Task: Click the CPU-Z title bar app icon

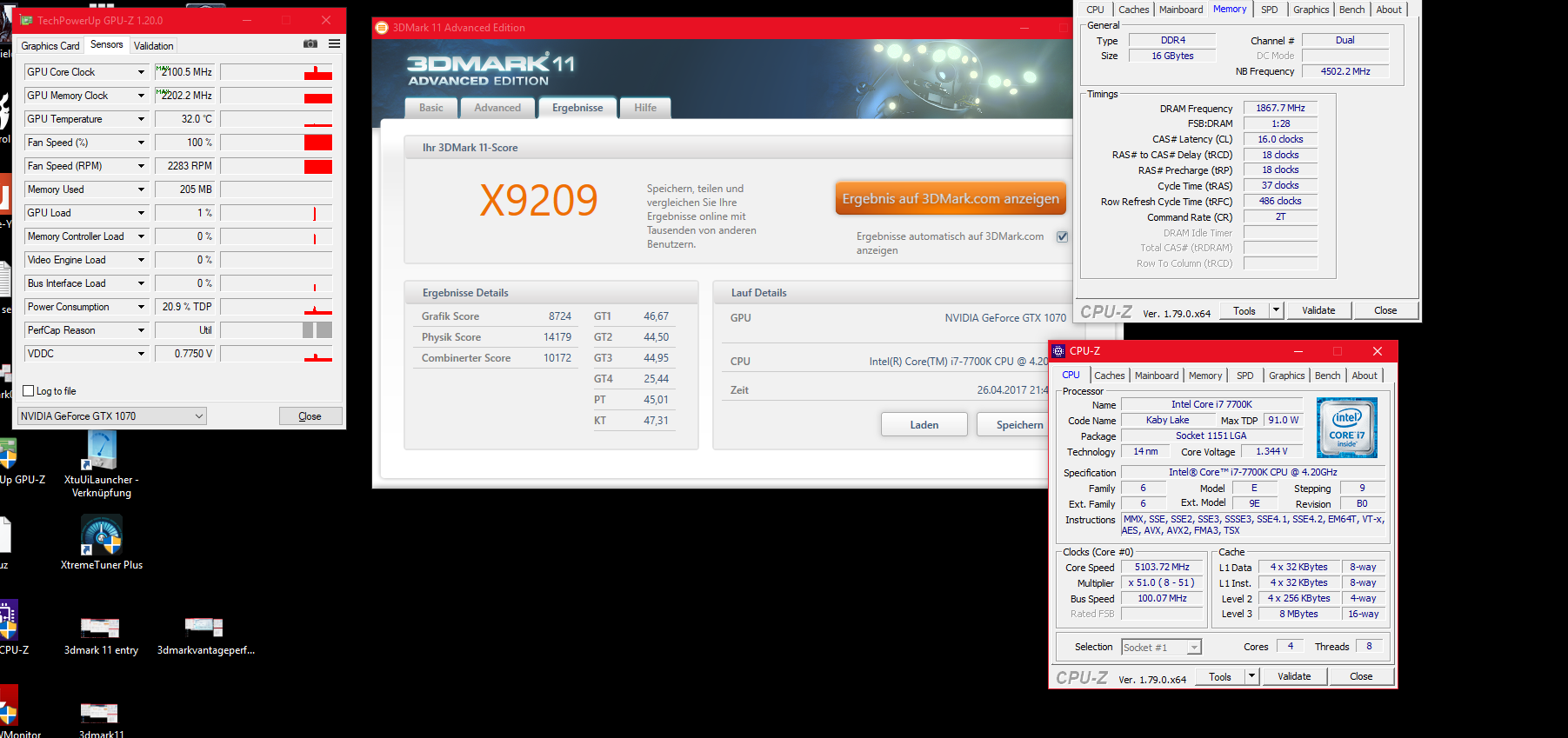Action: tap(1058, 351)
